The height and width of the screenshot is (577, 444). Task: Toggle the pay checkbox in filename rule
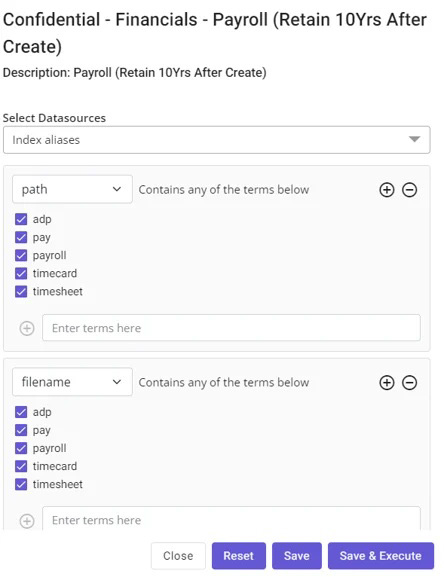coord(21,430)
